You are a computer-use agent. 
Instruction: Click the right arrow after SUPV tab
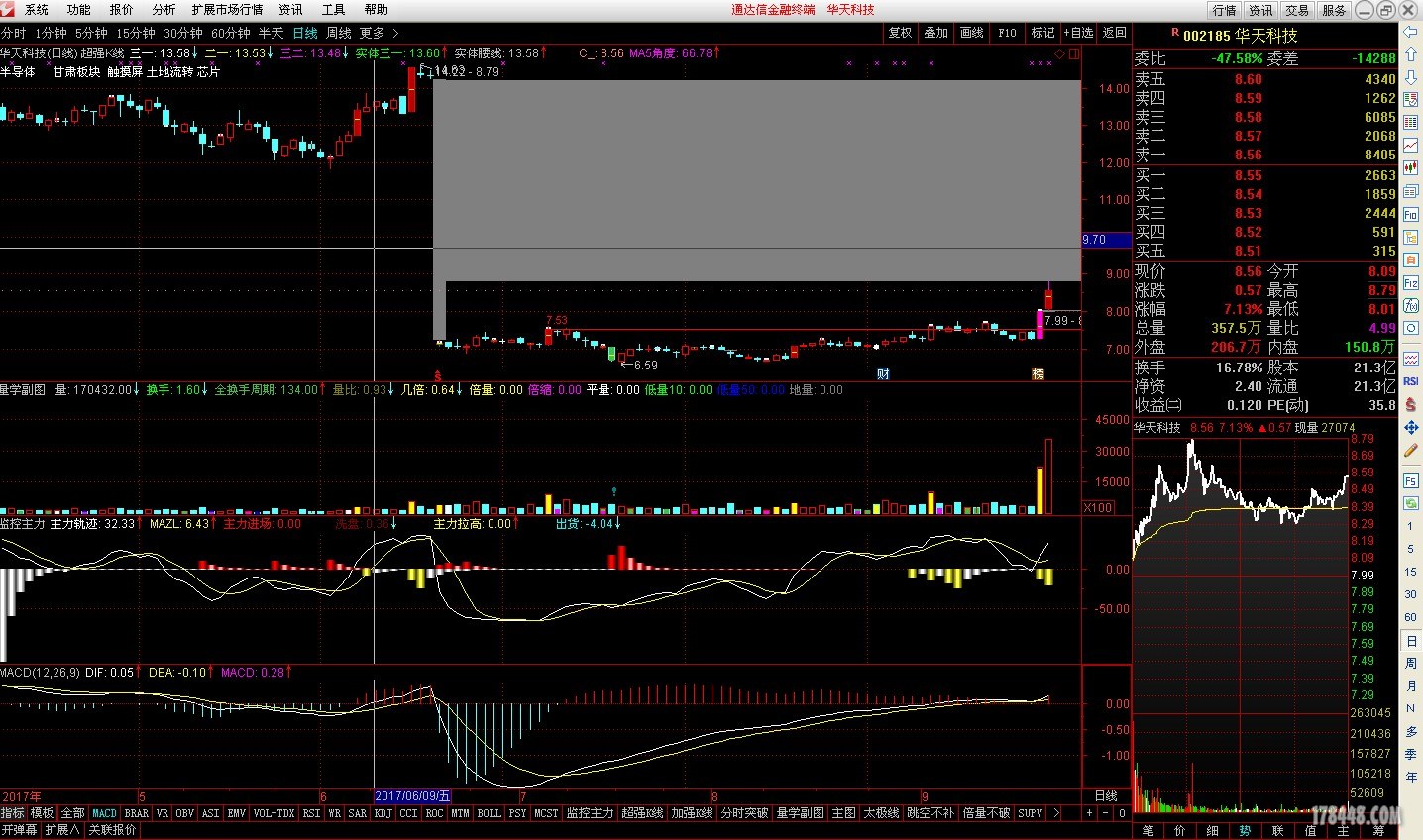pos(1056,813)
